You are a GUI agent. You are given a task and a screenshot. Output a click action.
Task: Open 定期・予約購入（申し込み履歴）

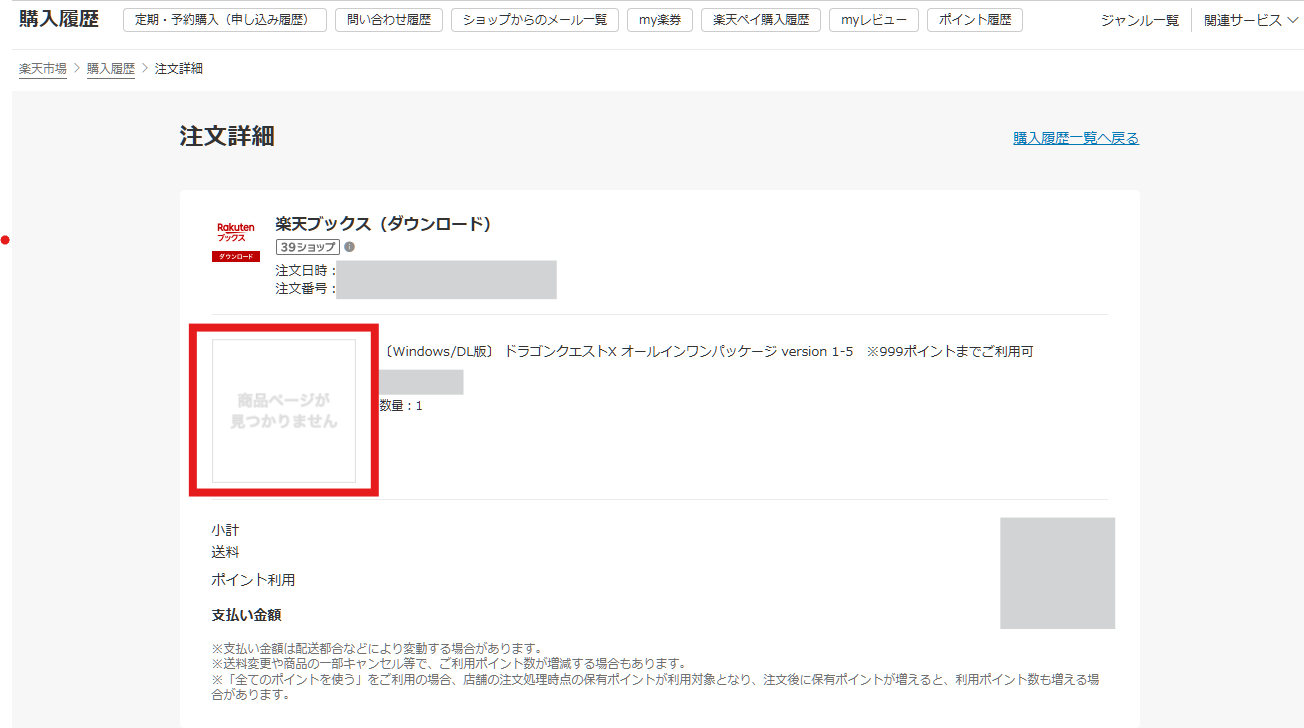click(225, 20)
